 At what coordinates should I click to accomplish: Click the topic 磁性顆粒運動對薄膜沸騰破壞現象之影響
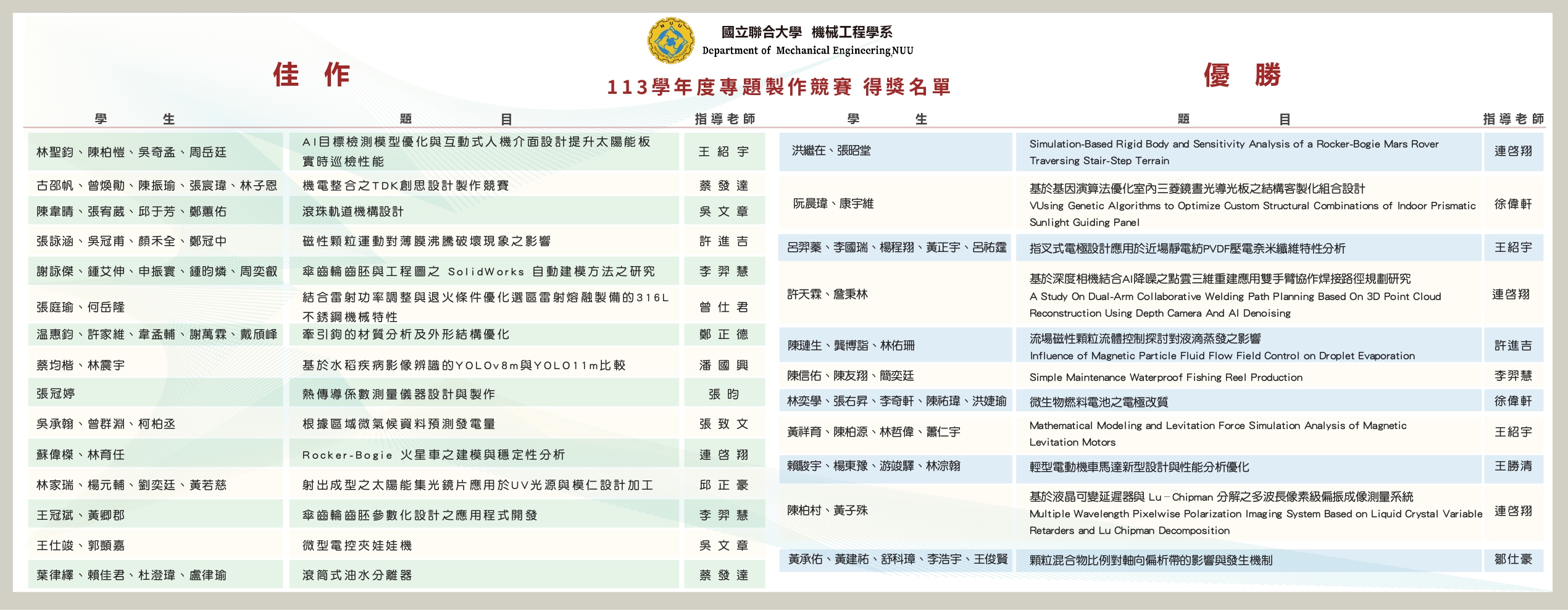(x=427, y=241)
